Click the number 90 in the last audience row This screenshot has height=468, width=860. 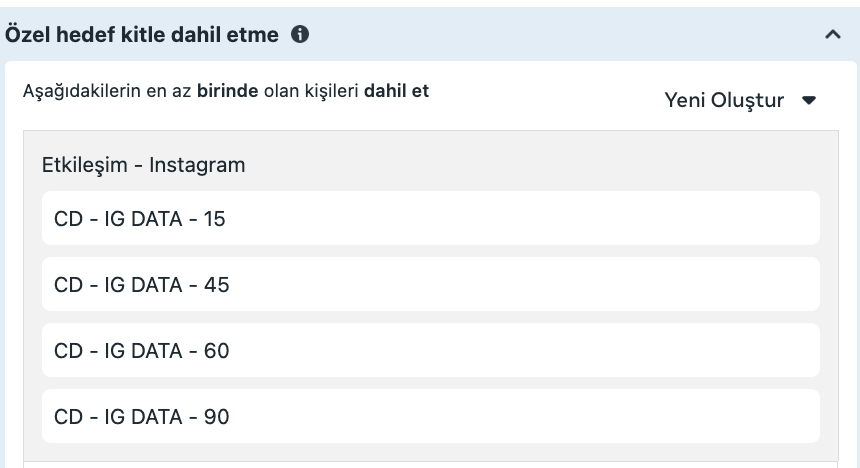216,416
